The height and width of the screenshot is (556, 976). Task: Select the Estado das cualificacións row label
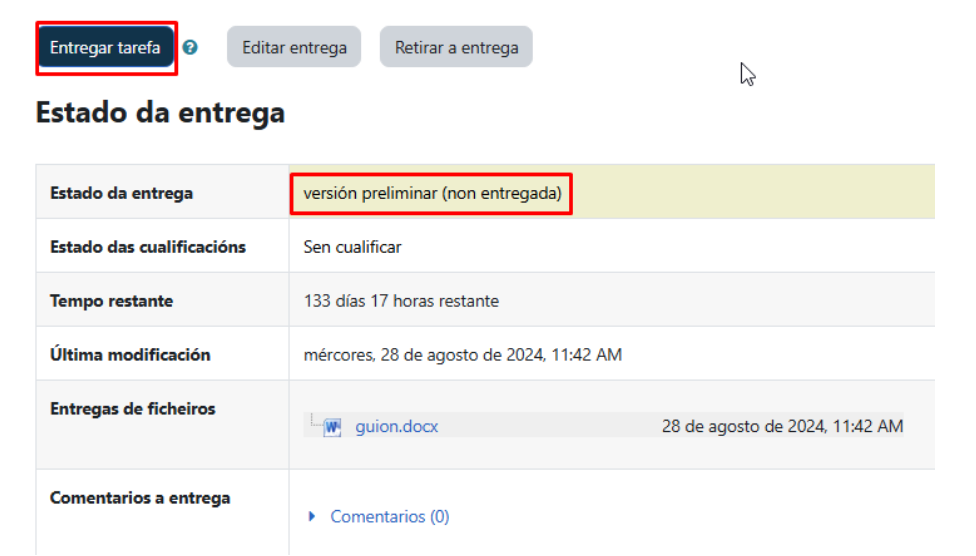[x=147, y=247]
